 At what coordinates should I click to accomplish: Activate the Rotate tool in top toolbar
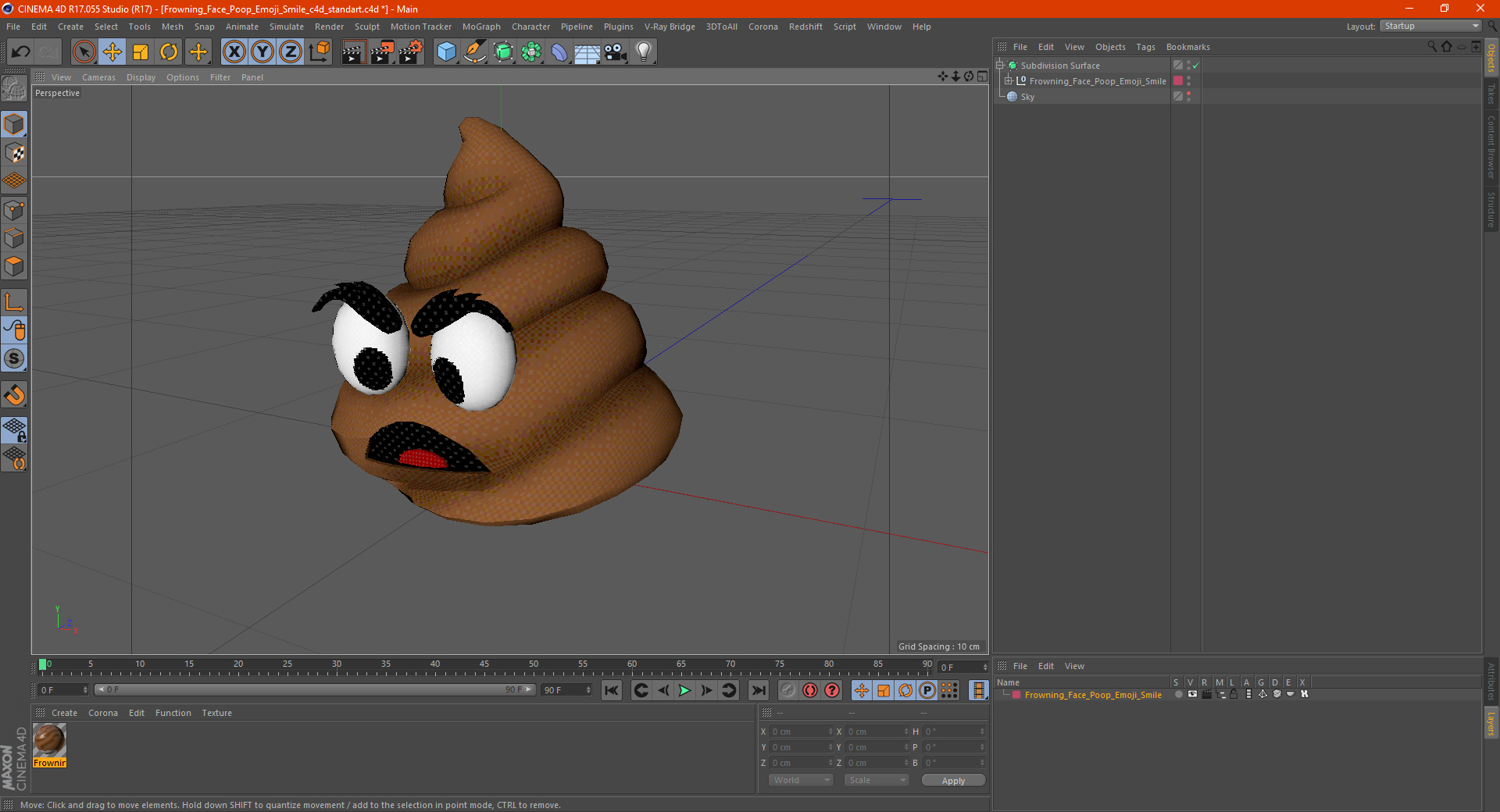169,52
